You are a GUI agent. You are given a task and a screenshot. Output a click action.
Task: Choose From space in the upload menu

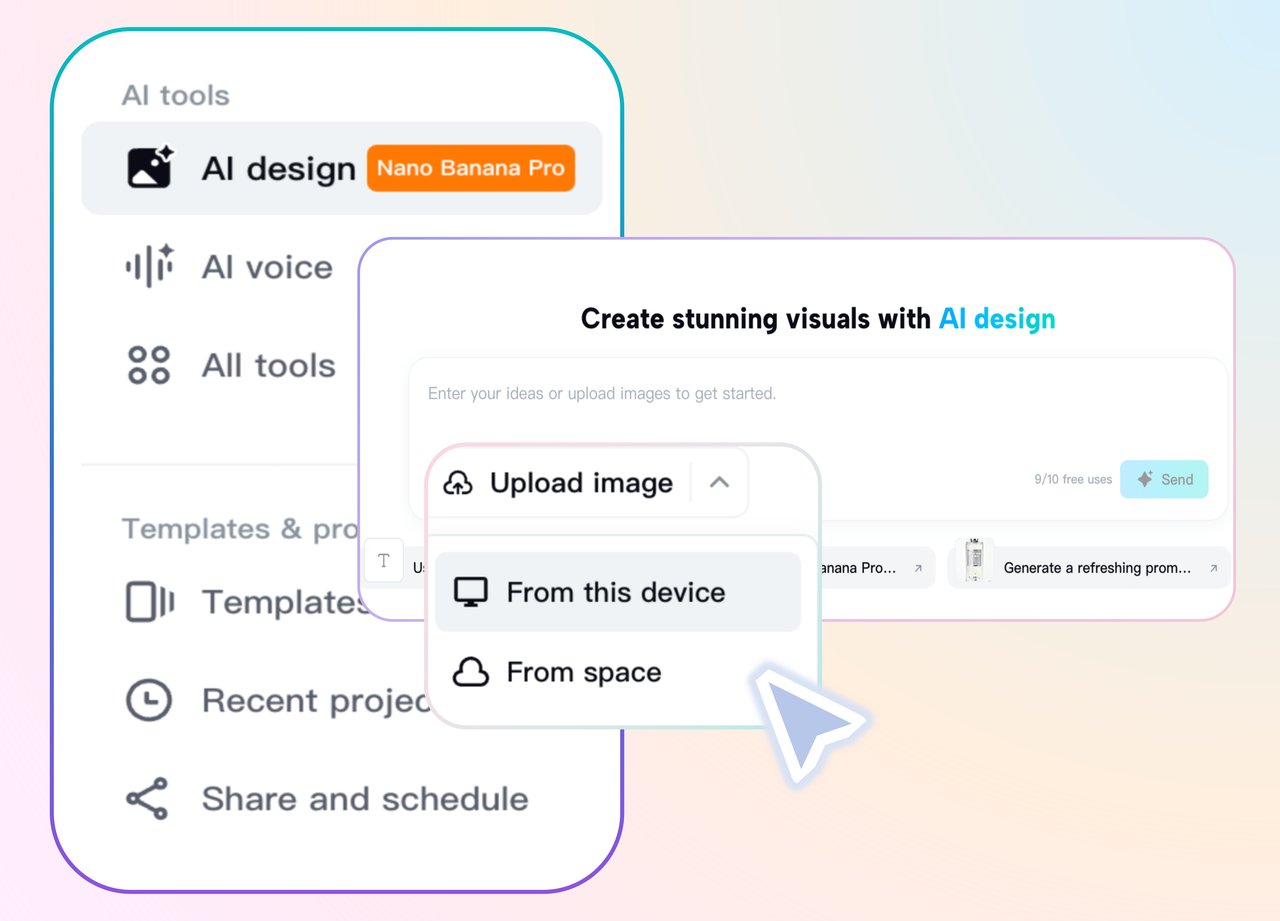pos(618,672)
